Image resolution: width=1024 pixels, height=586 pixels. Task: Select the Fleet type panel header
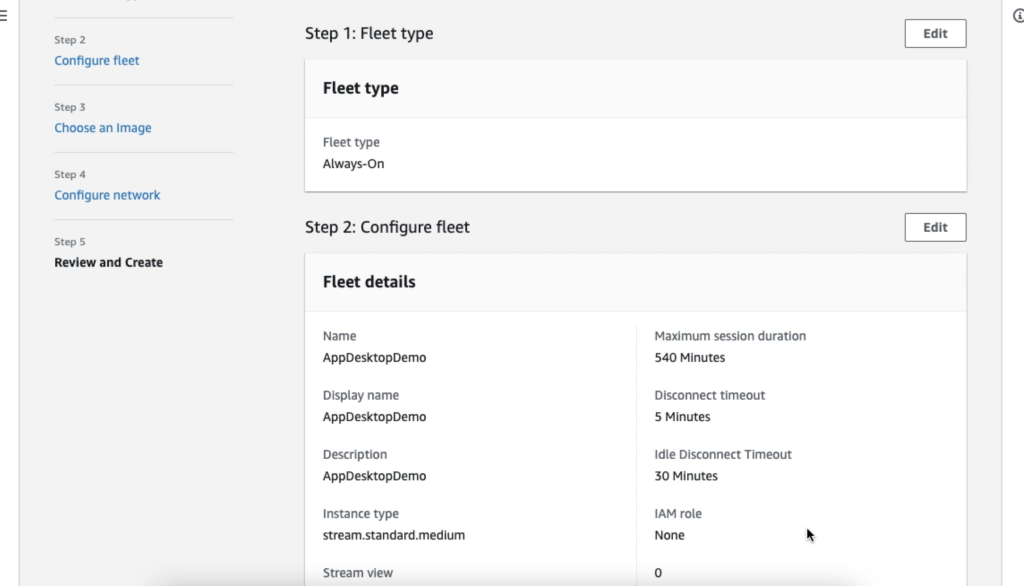[361, 88]
